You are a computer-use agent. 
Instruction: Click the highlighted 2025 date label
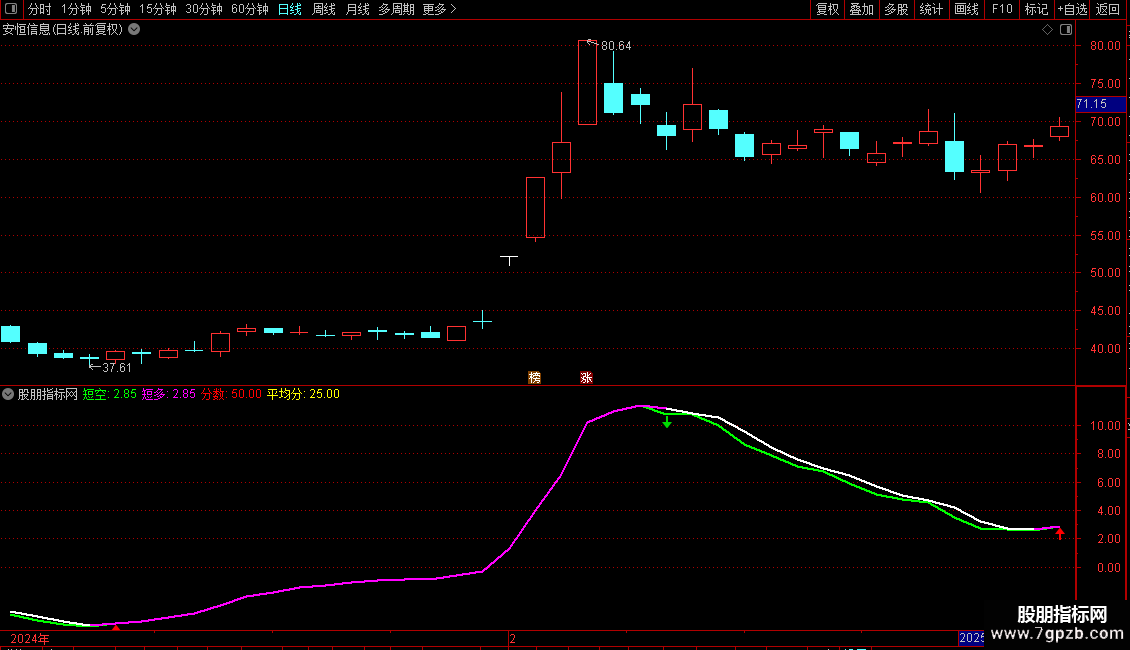click(x=971, y=638)
